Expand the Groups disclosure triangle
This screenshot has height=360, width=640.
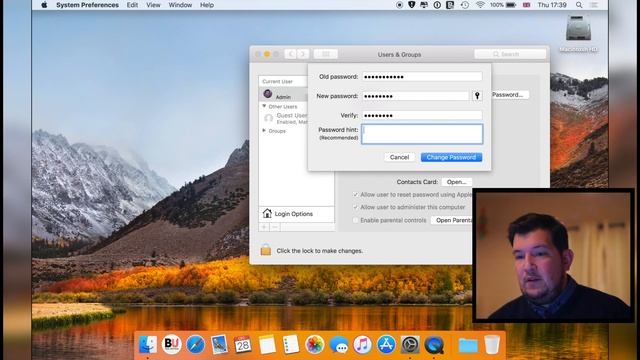click(264, 131)
